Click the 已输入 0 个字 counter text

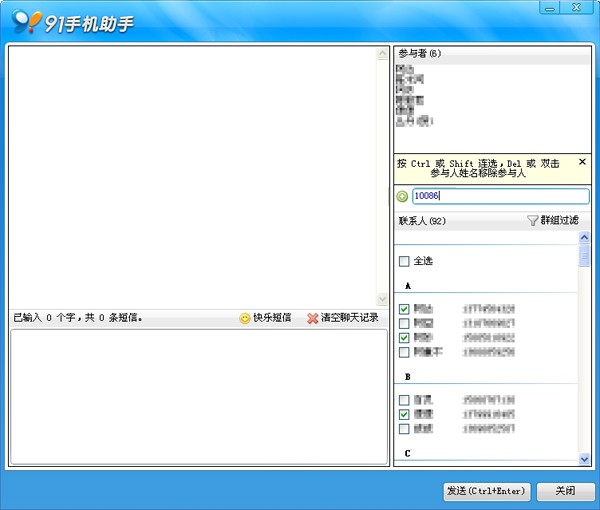pos(78,318)
